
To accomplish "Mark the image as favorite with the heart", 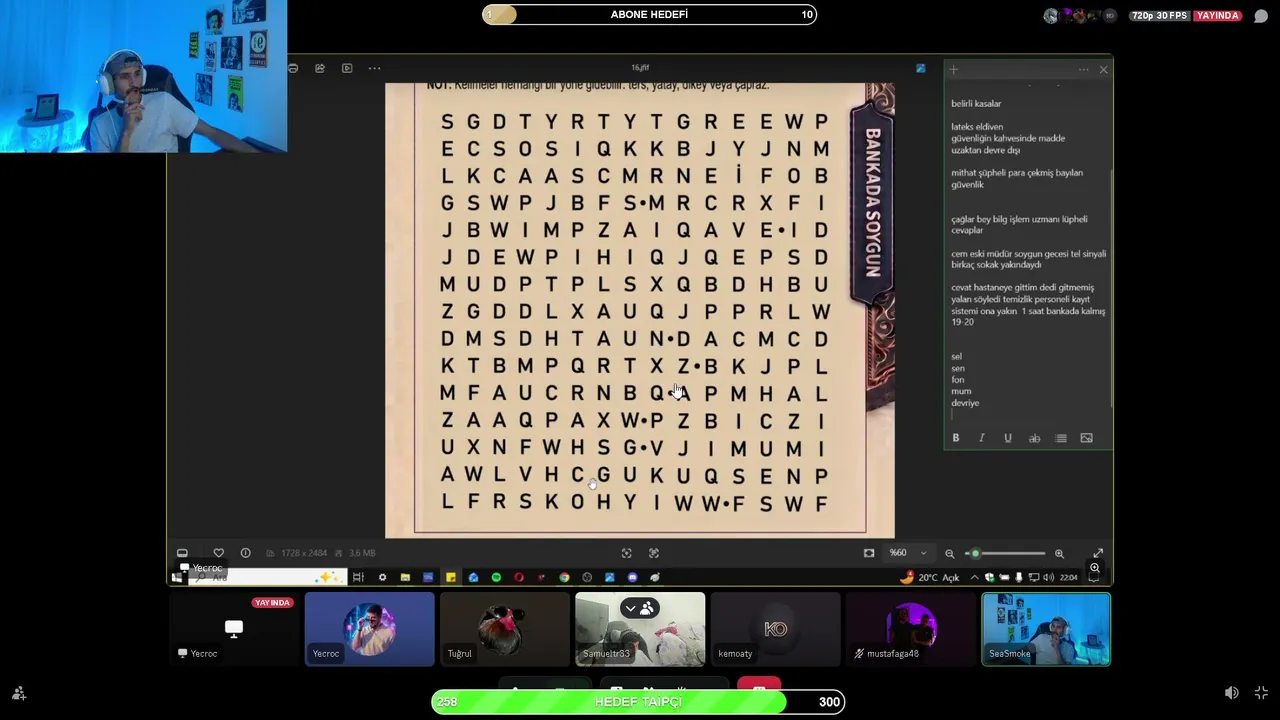I will (218, 553).
